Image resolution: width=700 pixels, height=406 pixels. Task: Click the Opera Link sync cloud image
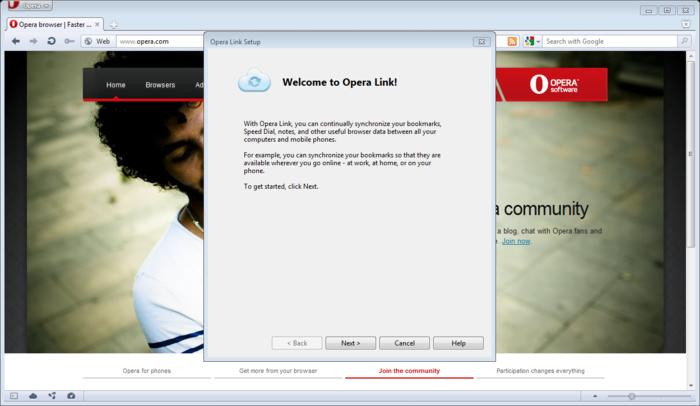[254, 81]
